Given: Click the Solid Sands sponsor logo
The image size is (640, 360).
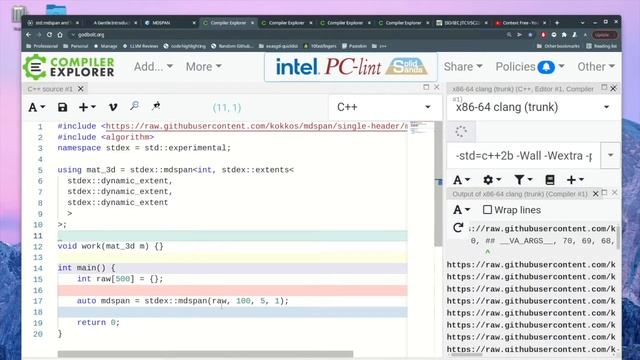Looking at the screenshot, I should coord(407,67).
